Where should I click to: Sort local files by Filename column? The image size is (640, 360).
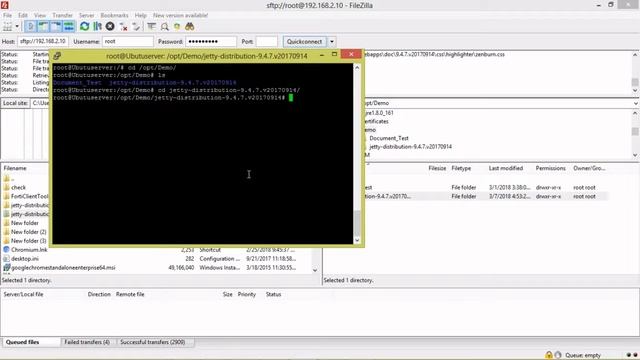tap(15, 168)
